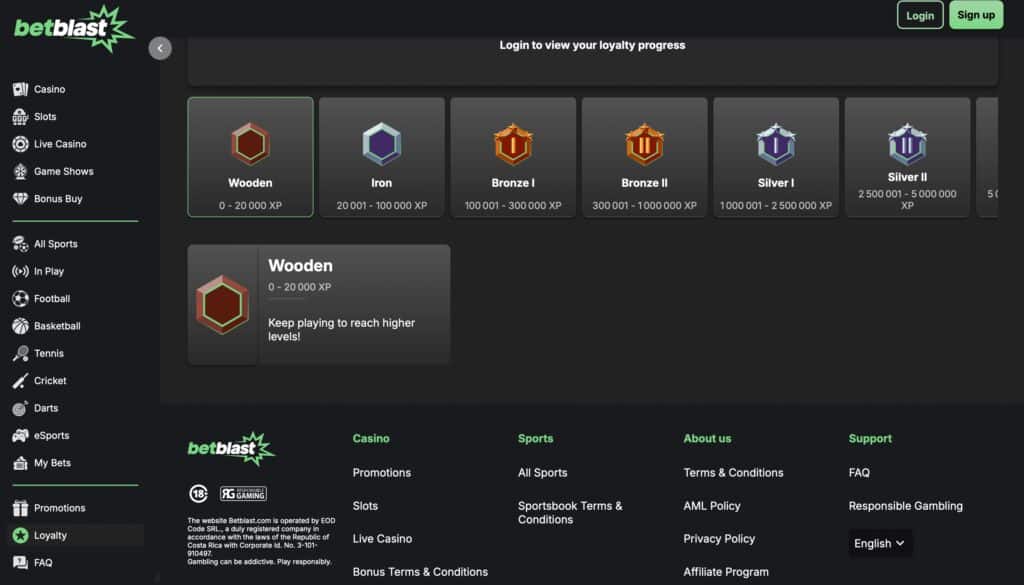Open the footer Live Casino link
The height and width of the screenshot is (585, 1024).
coord(382,539)
